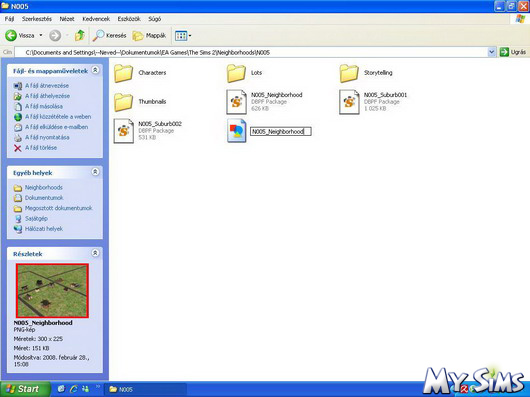This screenshot has height=397, width=530.
Task: Collapse the Fájl- és mappaműveletek panel
Action: point(95,70)
